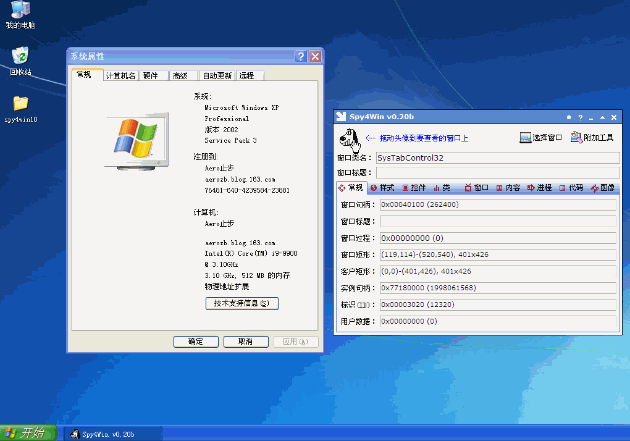Click the 窗口过程 field 0x00000000 (0)
The height and width of the screenshot is (441, 630).
(x=498, y=238)
